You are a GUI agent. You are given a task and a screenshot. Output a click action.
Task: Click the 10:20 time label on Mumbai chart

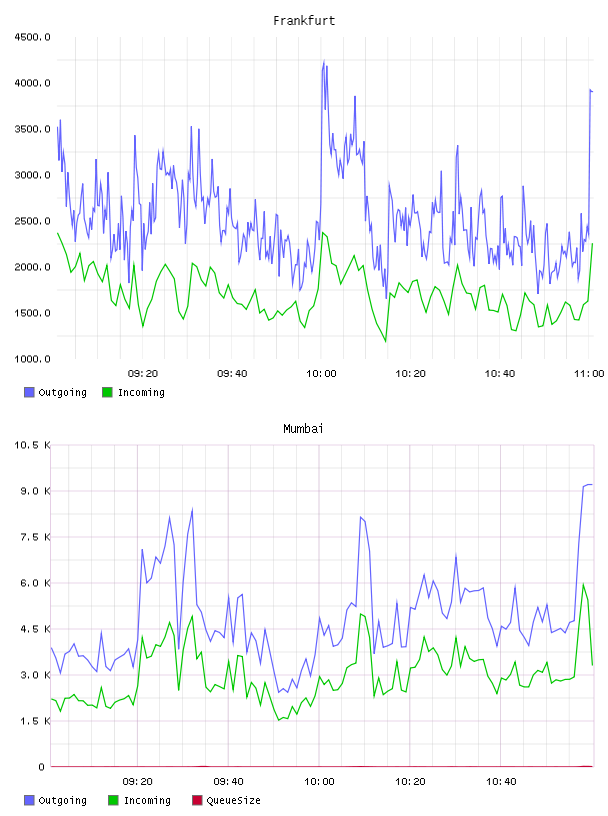click(x=410, y=782)
